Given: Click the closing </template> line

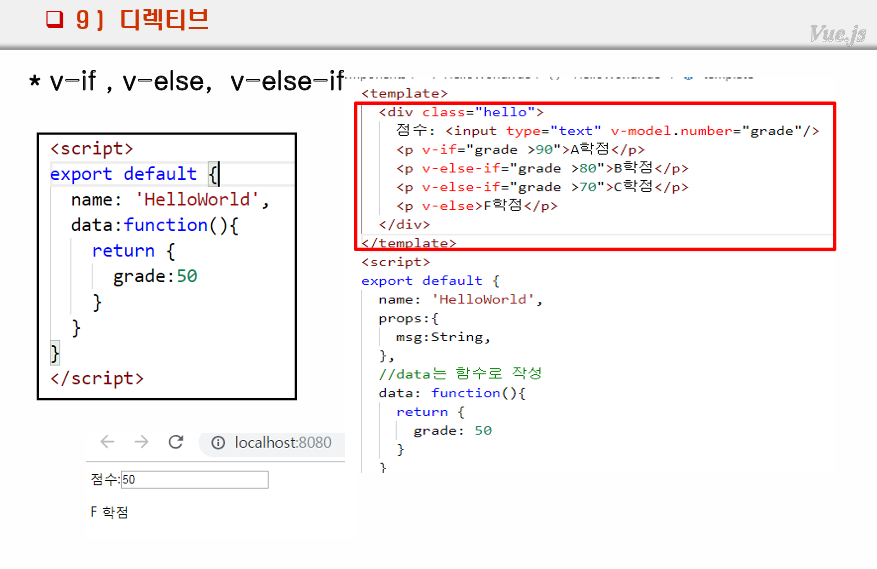Looking at the screenshot, I should pyautogui.click(x=409, y=243).
